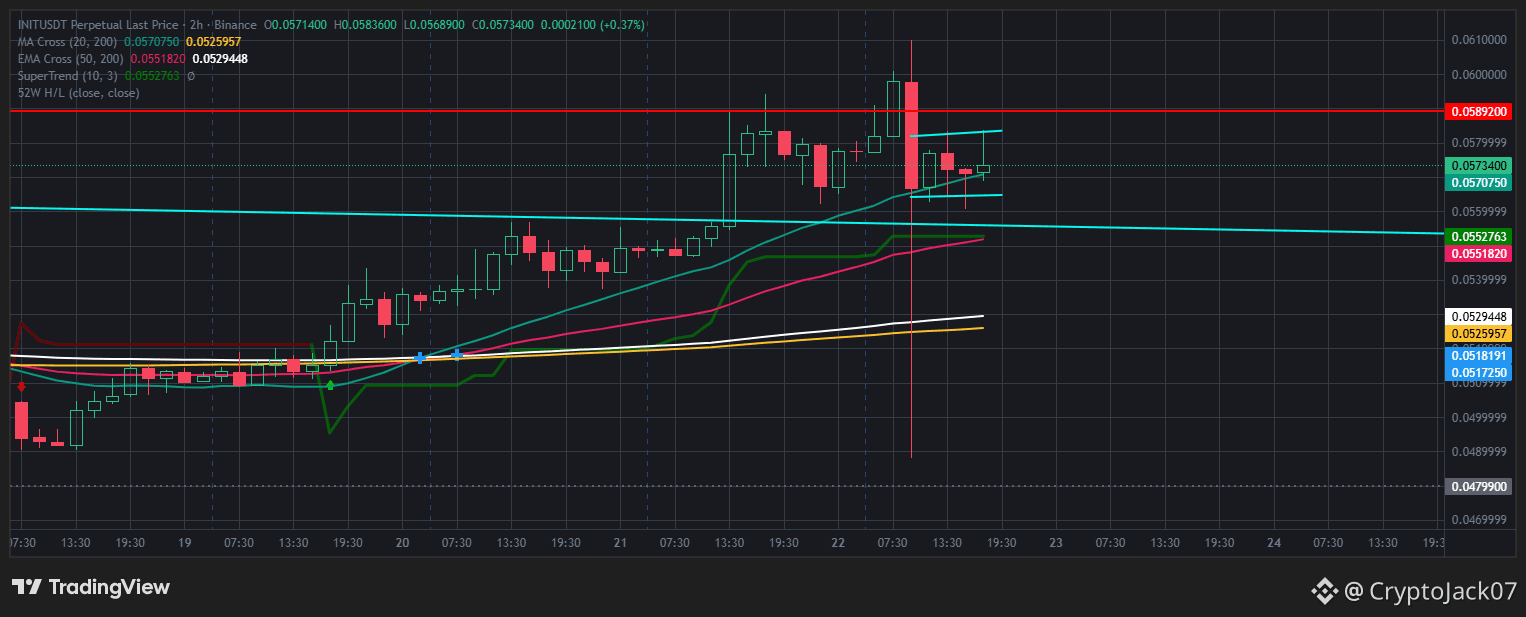Viewport: 1526px width, 617px height.
Task: Click date label 20 on time axis
Action: click(x=402, y=542)
